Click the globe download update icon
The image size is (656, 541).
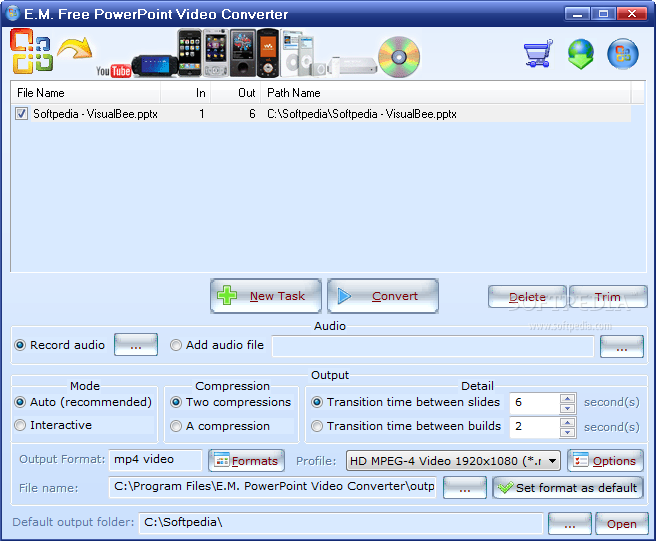pyautogui.click(x=581, y=54)
